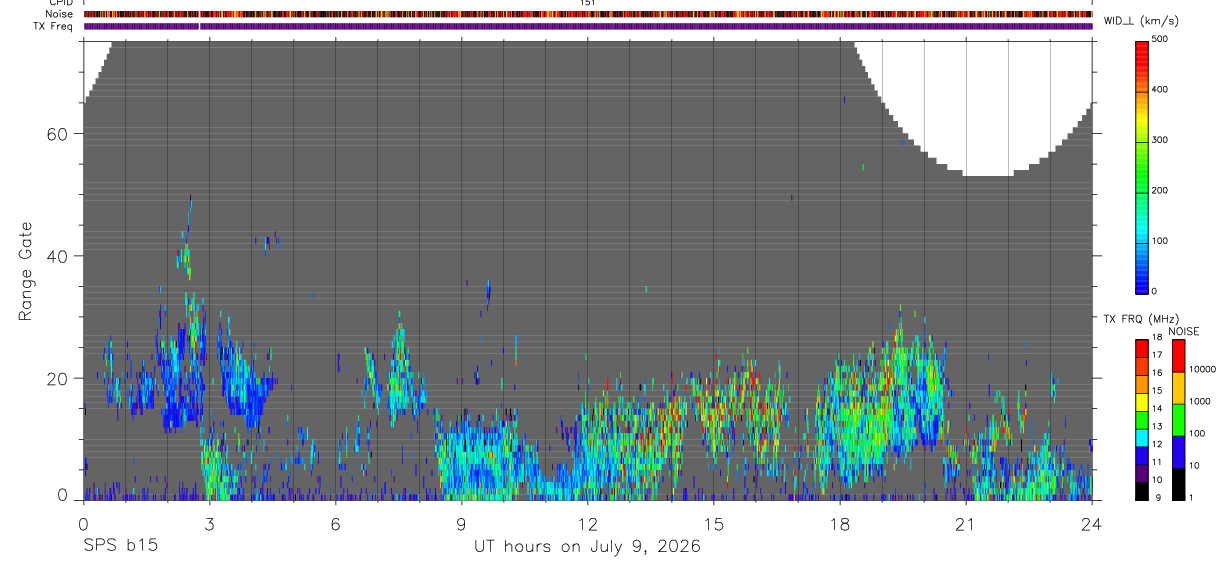Click the green segment of NOISE colorbar
Screen dimensions: 1228x567
(x=1178, y=420)
